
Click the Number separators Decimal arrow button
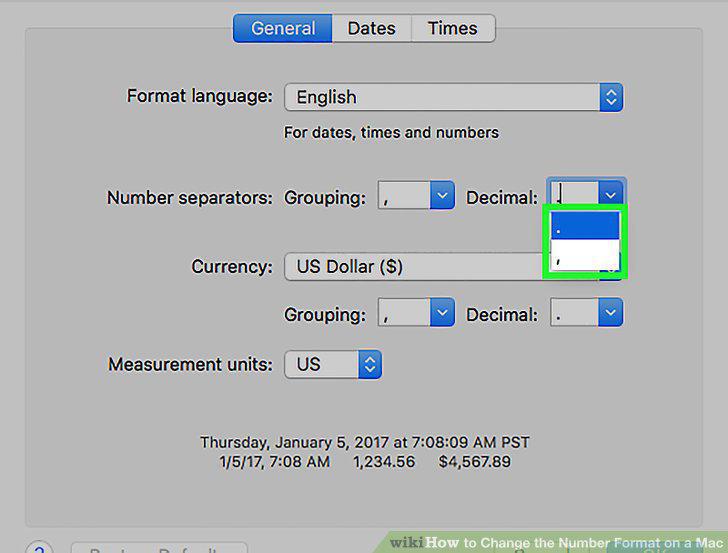tap(611, 193)
